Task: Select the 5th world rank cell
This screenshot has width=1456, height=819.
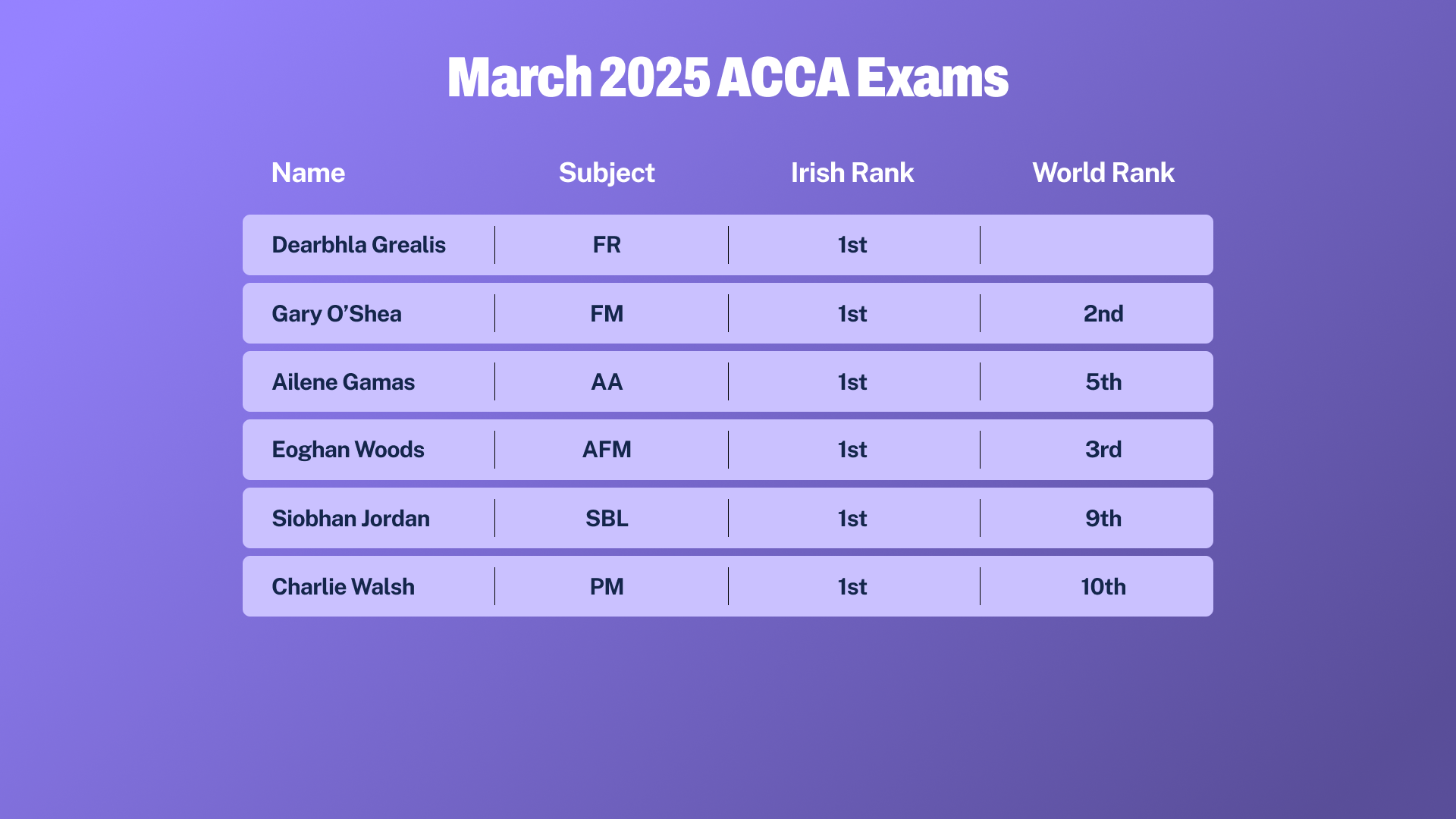Action: [1103, 381]
